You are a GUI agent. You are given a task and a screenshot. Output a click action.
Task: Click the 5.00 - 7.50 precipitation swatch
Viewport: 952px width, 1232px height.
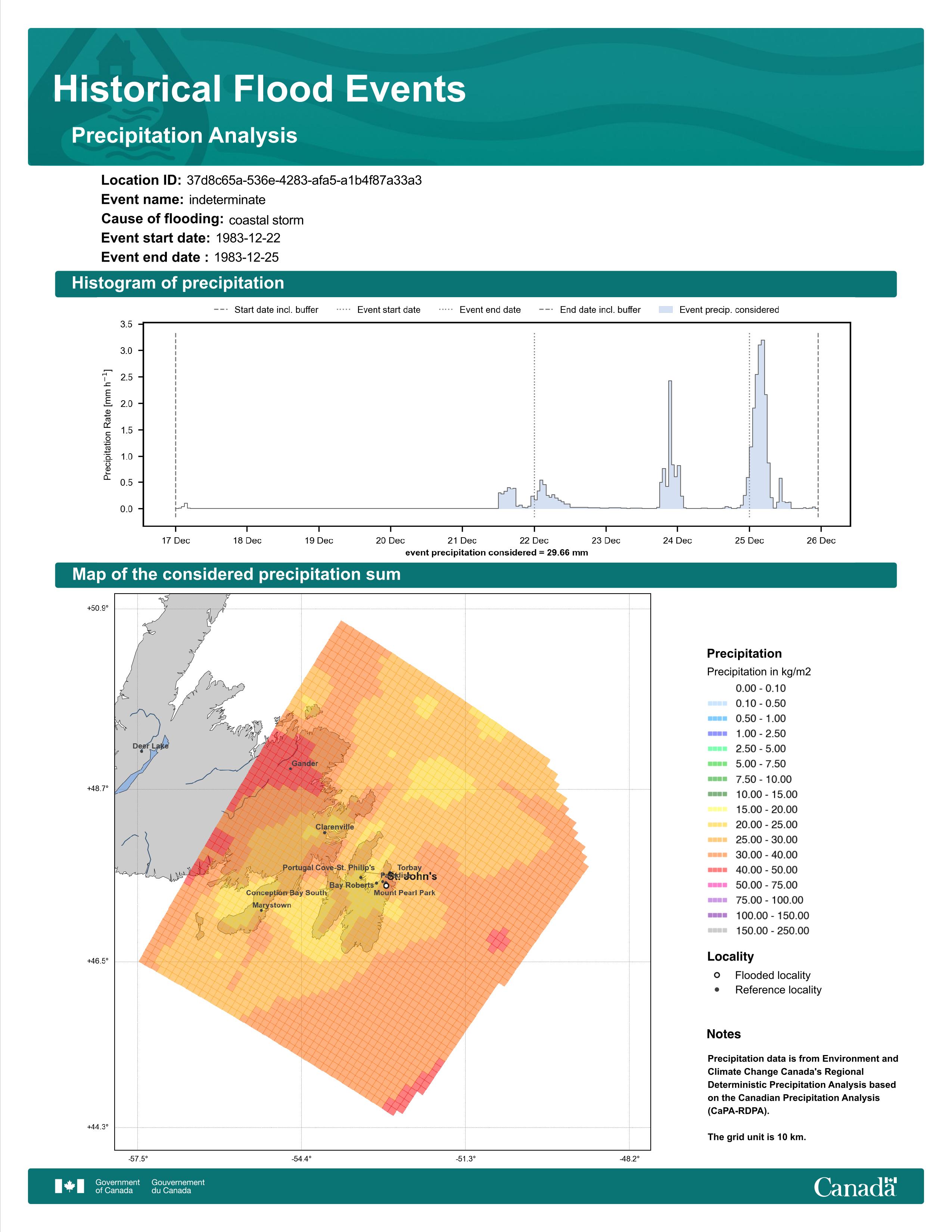tap(718, 764)
